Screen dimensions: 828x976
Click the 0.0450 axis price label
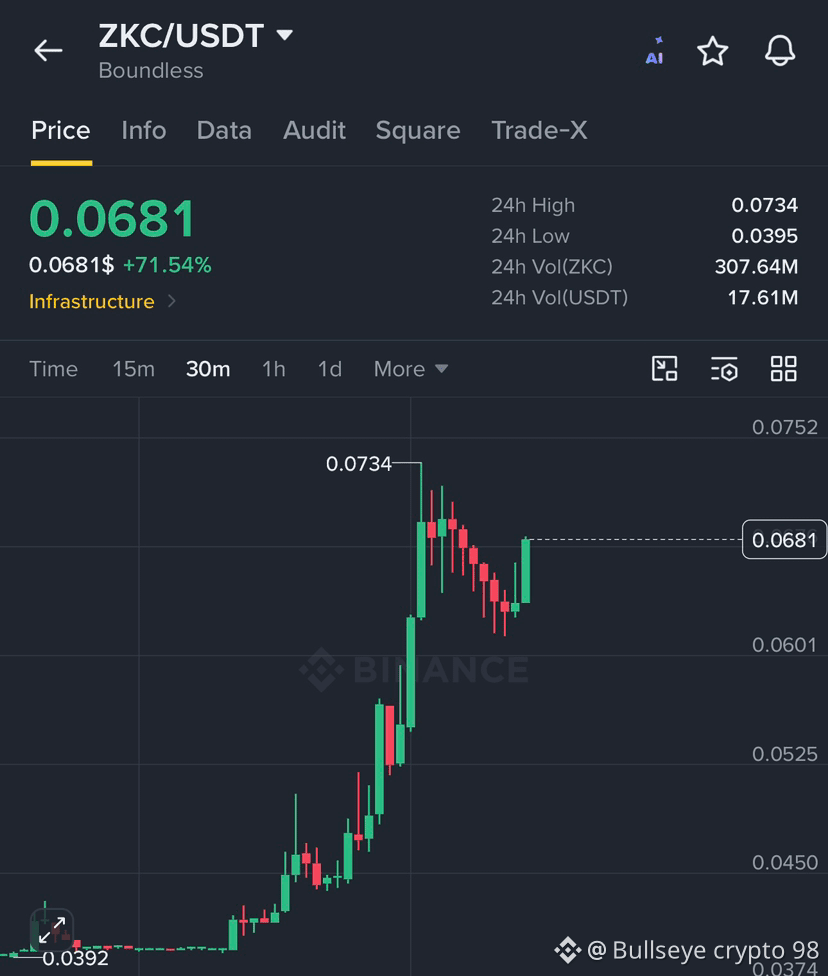[x=784, y=862]
